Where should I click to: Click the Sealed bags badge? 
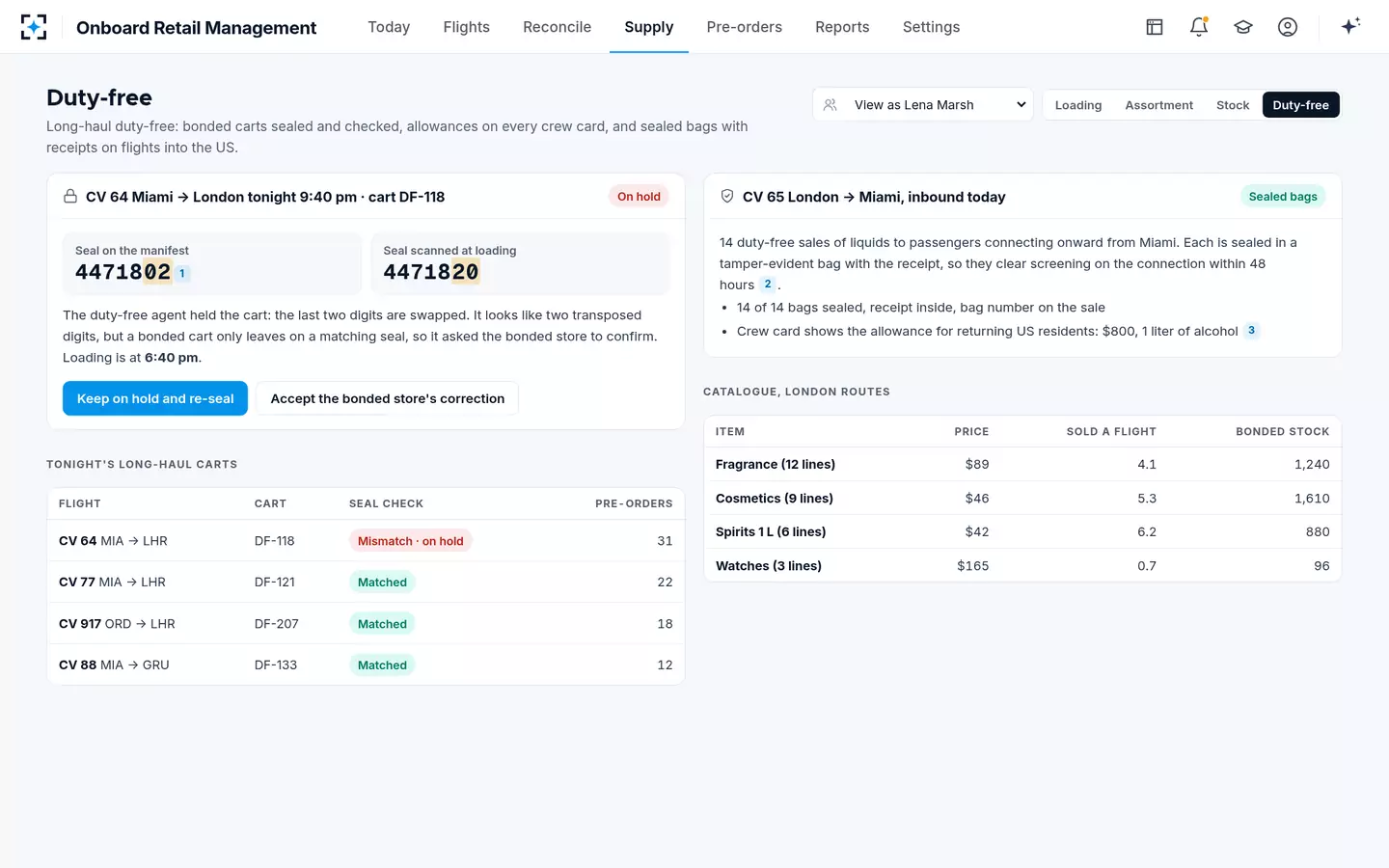1283,197
